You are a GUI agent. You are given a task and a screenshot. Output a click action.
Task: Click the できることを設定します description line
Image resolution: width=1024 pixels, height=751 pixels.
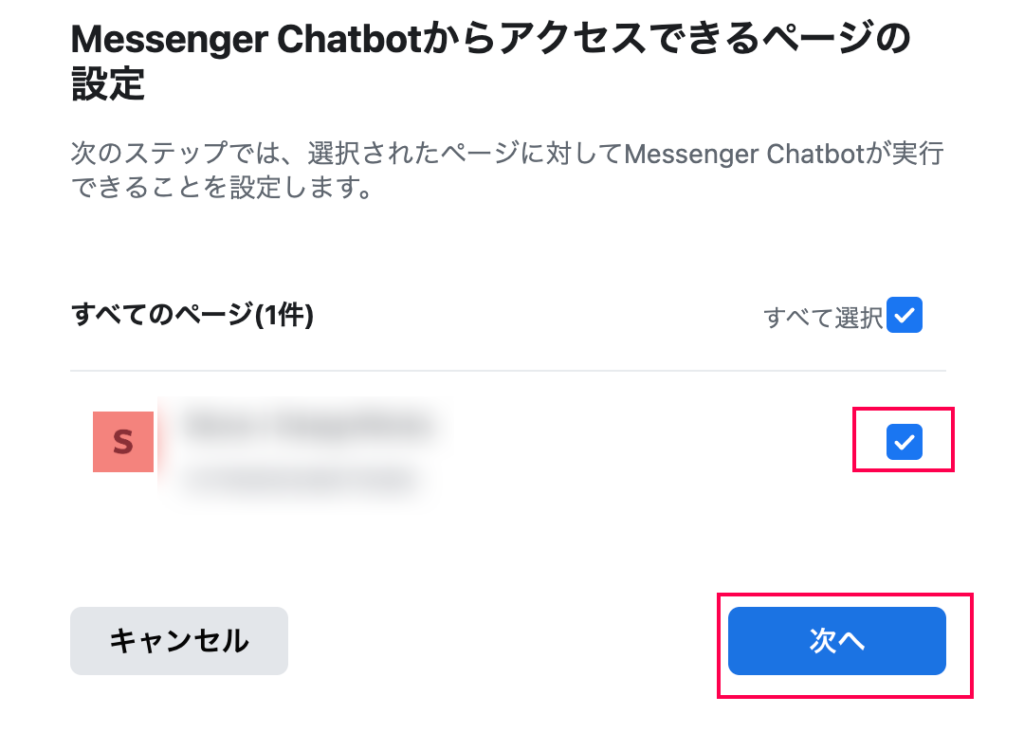coord(222,187)
